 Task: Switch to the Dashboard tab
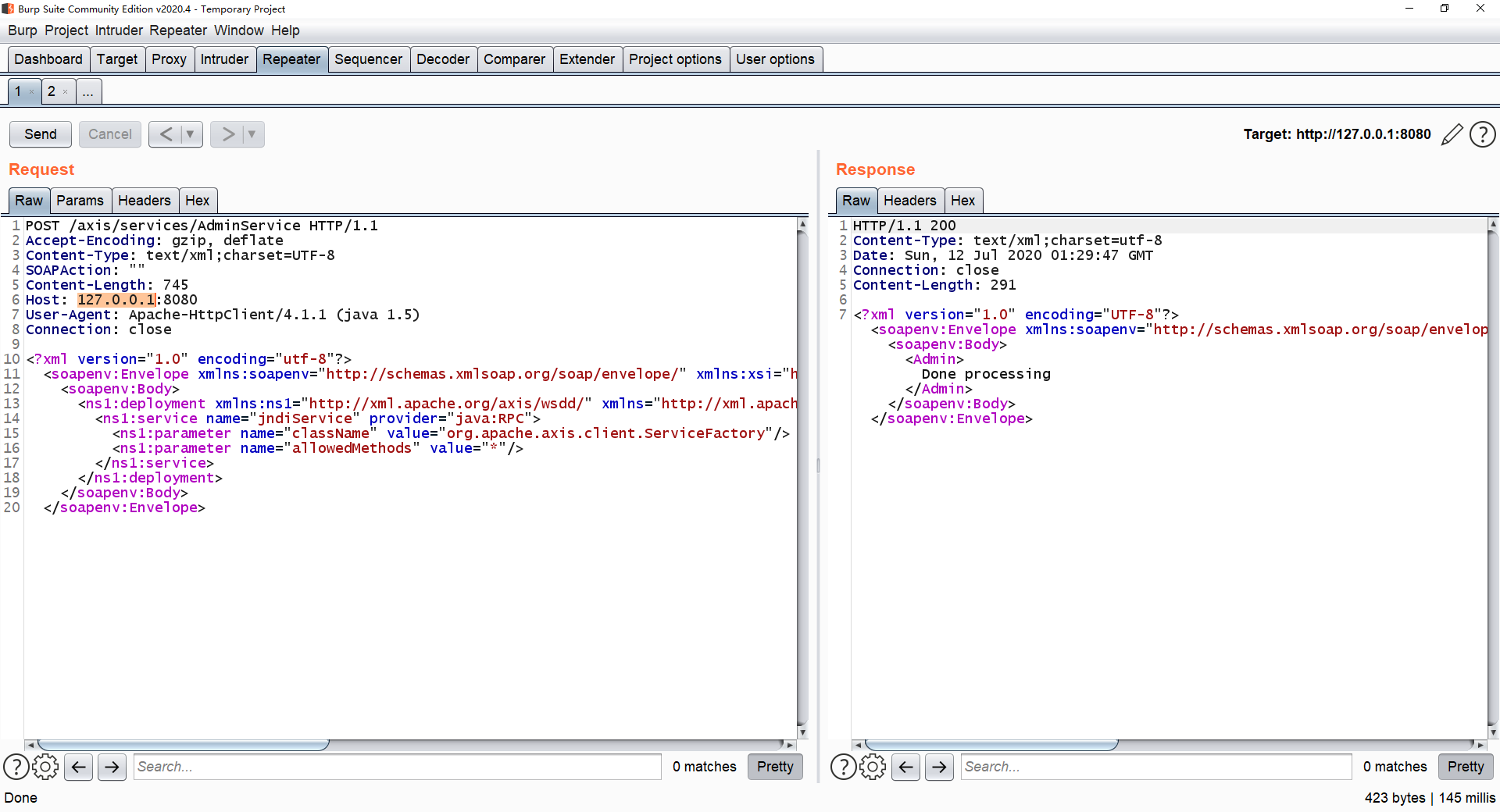coord(48,59)
